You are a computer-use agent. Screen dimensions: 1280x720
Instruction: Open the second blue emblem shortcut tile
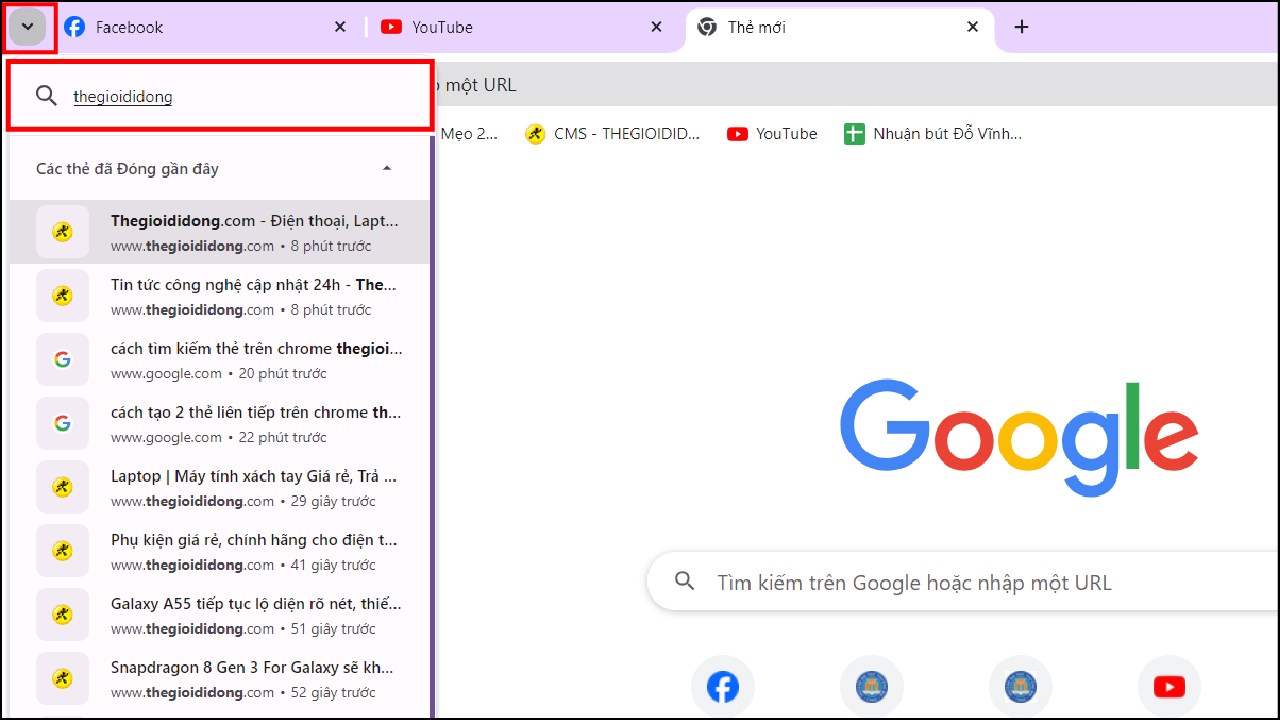(1021, 686)
